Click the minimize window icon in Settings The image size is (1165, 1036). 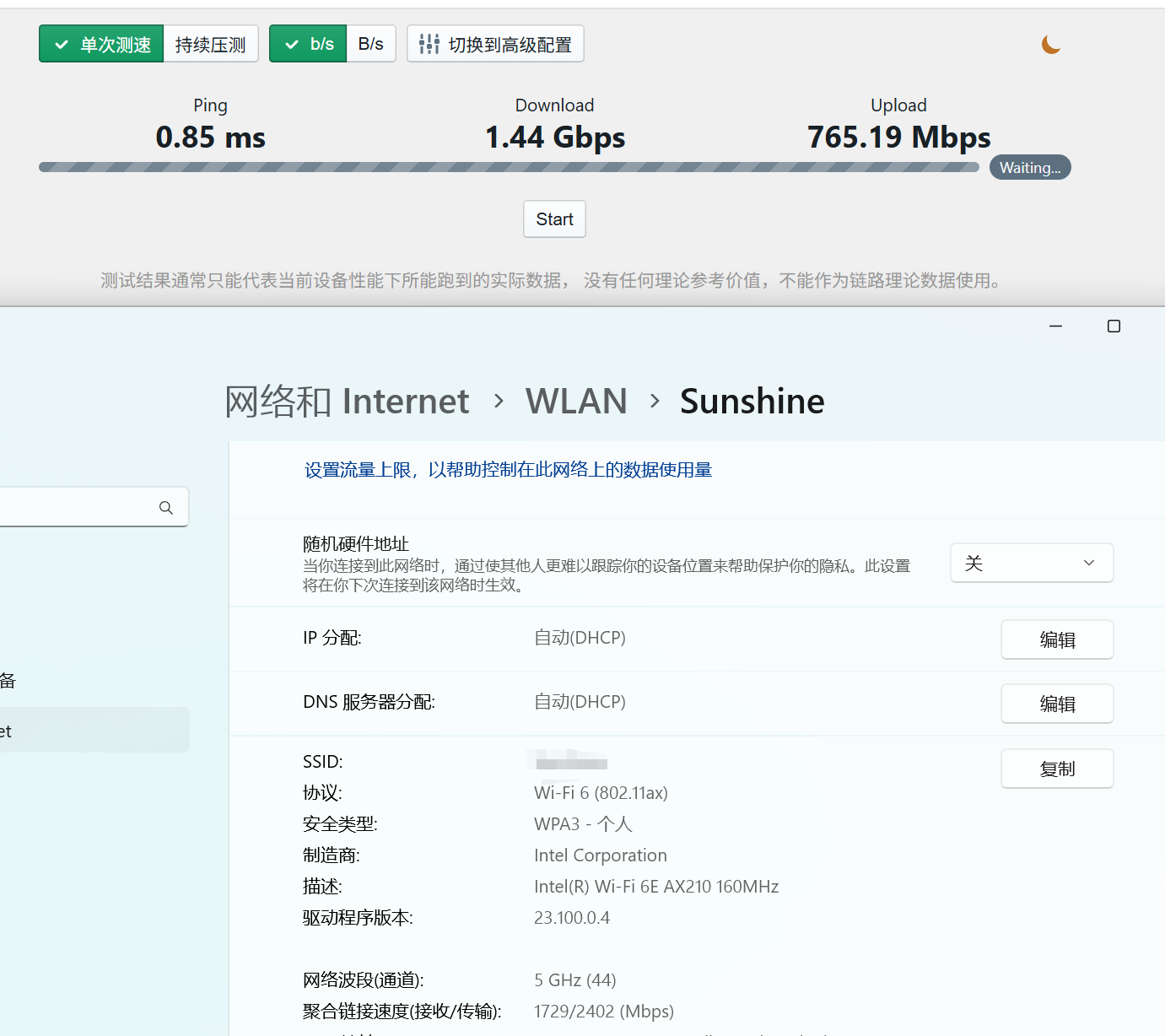pos(1055,326)
